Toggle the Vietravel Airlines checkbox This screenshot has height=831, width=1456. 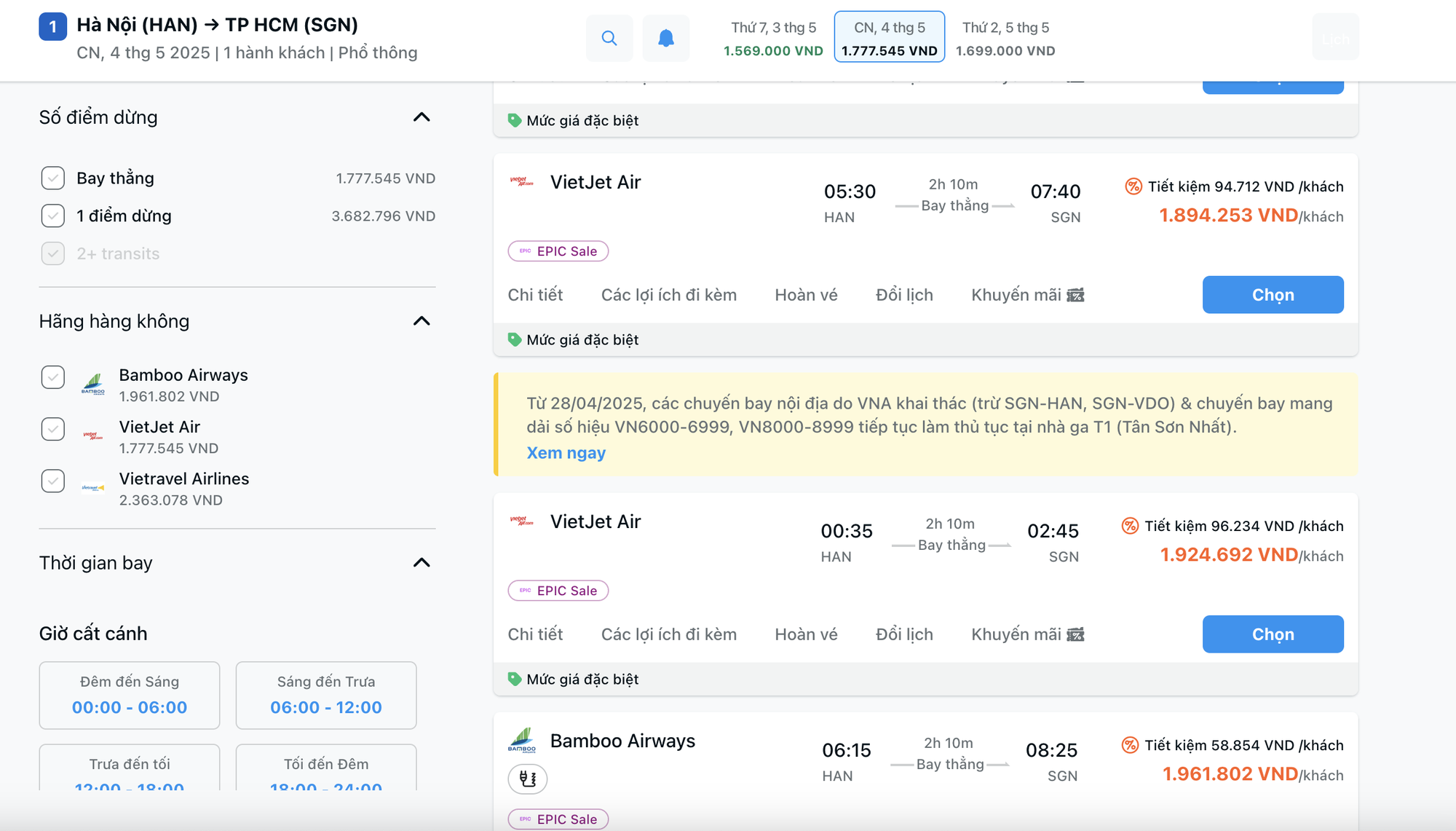53,481
